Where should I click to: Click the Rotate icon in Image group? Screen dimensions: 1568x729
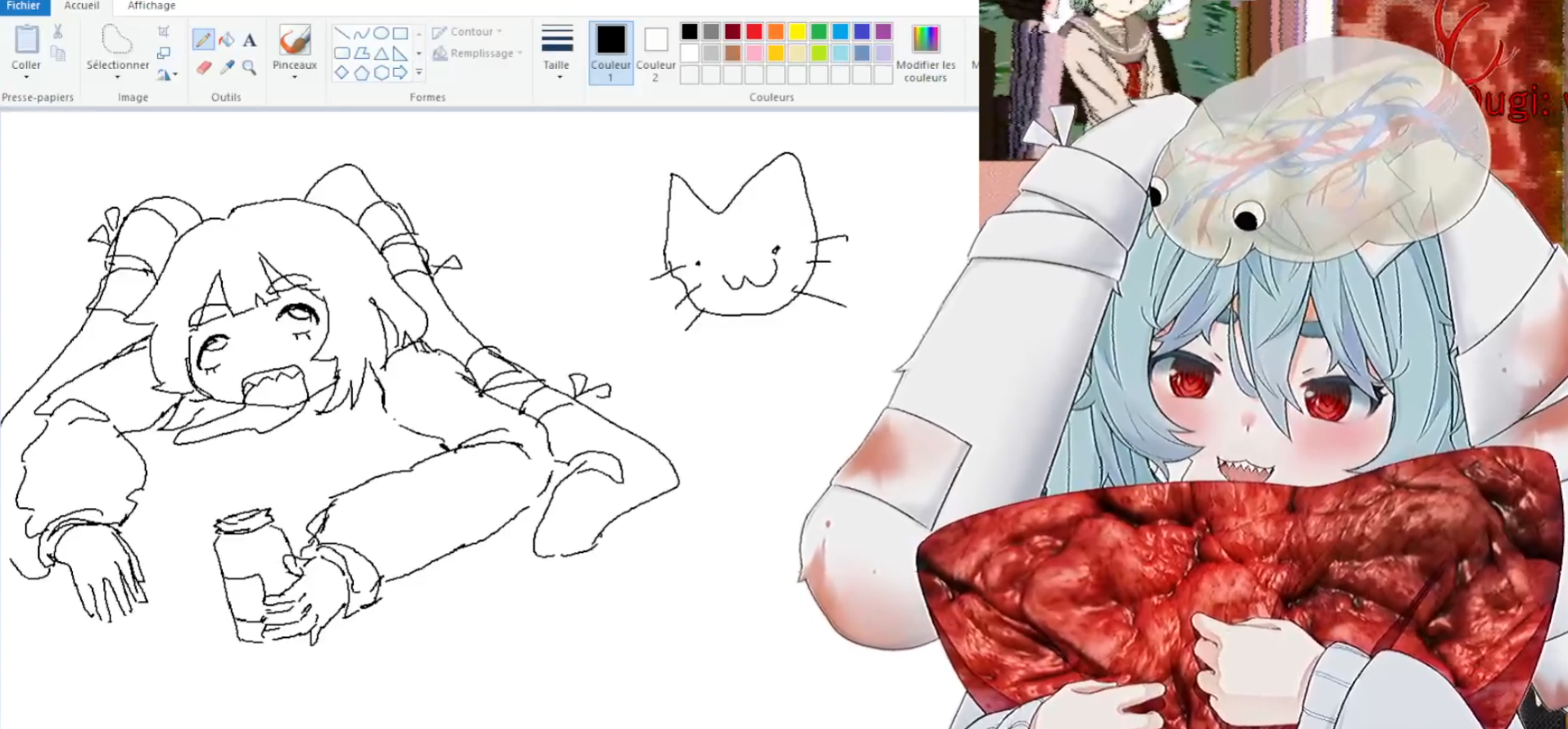[x=164, y=75]
